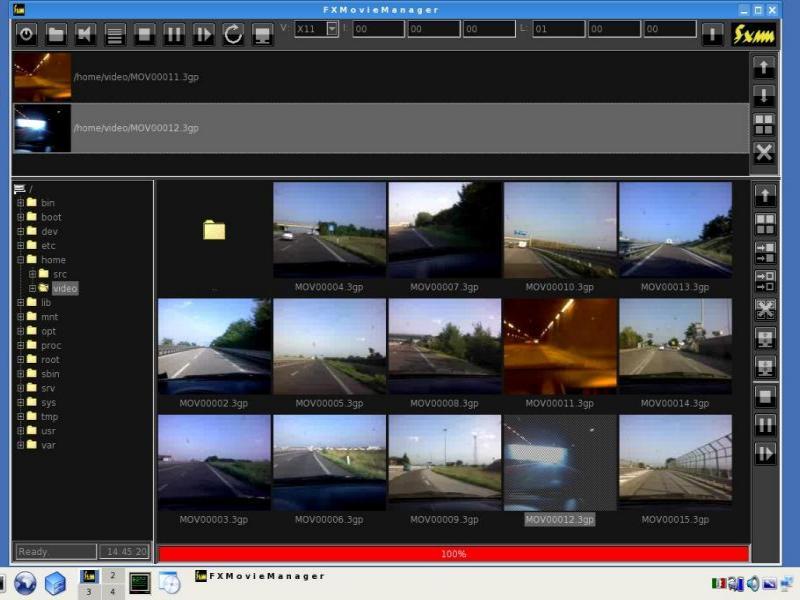The width and height of the screenshot is (800, 600).
Task: Expand the bin folder in the tree
Action: 20,203
